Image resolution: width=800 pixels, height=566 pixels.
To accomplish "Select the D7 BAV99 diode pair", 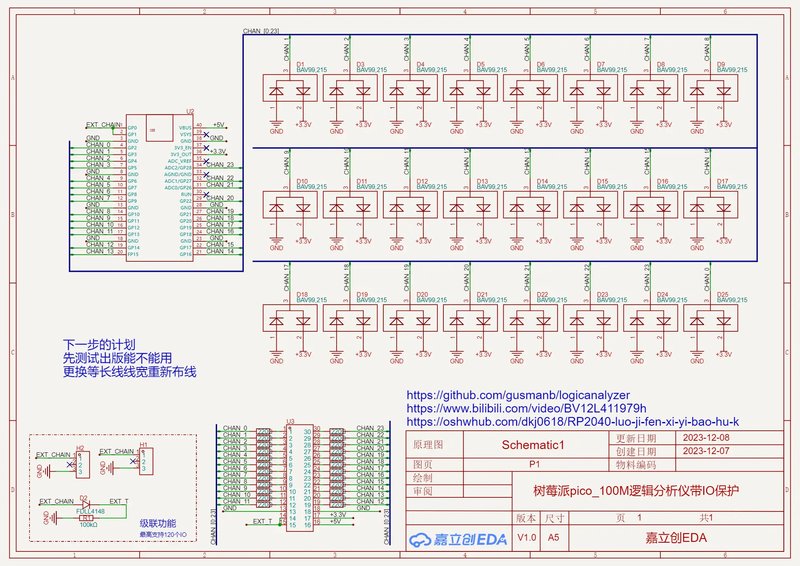I will click(x=590, y=88).
